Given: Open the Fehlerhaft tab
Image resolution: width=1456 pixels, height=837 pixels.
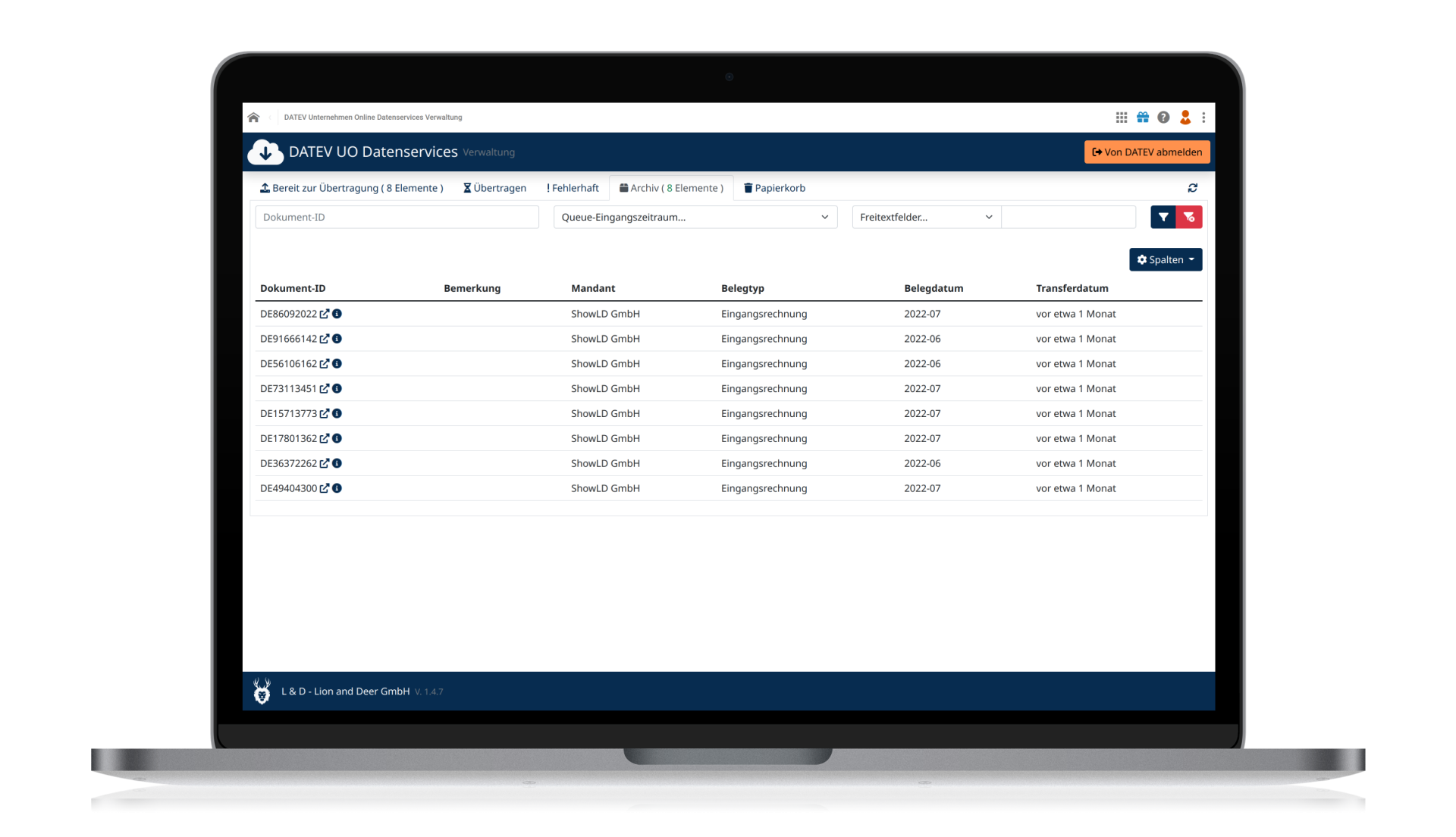Looking at the screenshot, I should coord(573,188).
